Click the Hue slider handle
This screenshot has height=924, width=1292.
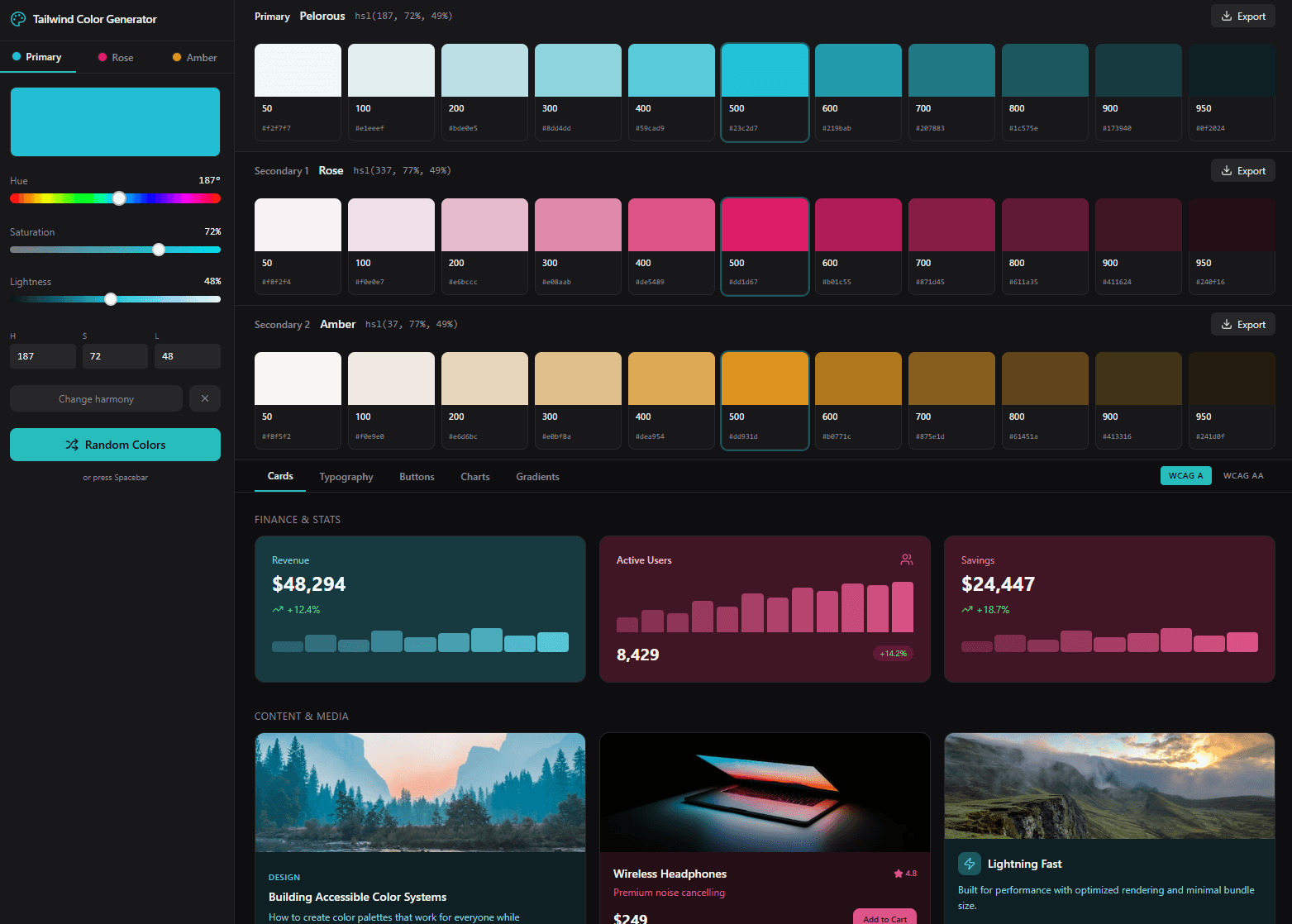click(119, 198)
